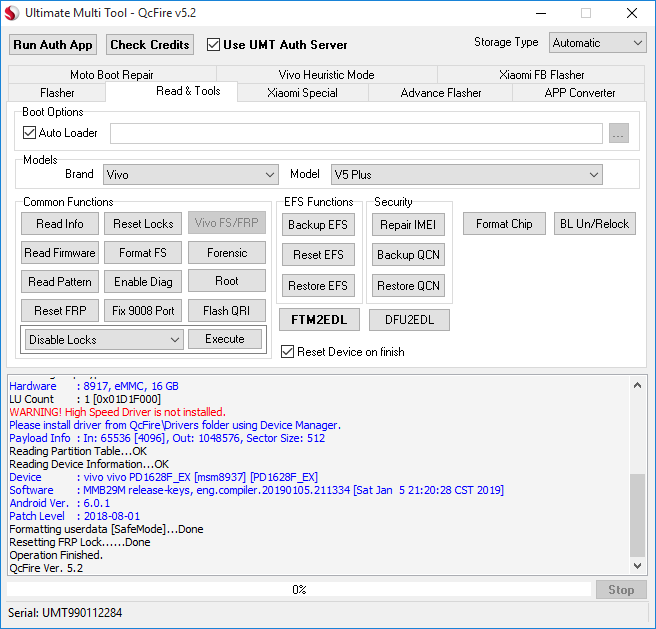Image resolution: width=656 pixels, height=629 pixels.
Task: Close the QcFire window
Action: tap(632, 13)
